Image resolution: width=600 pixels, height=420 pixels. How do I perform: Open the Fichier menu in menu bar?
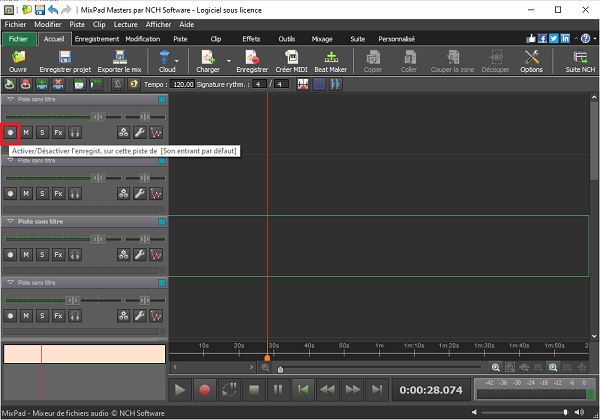[x=15, y=24]
